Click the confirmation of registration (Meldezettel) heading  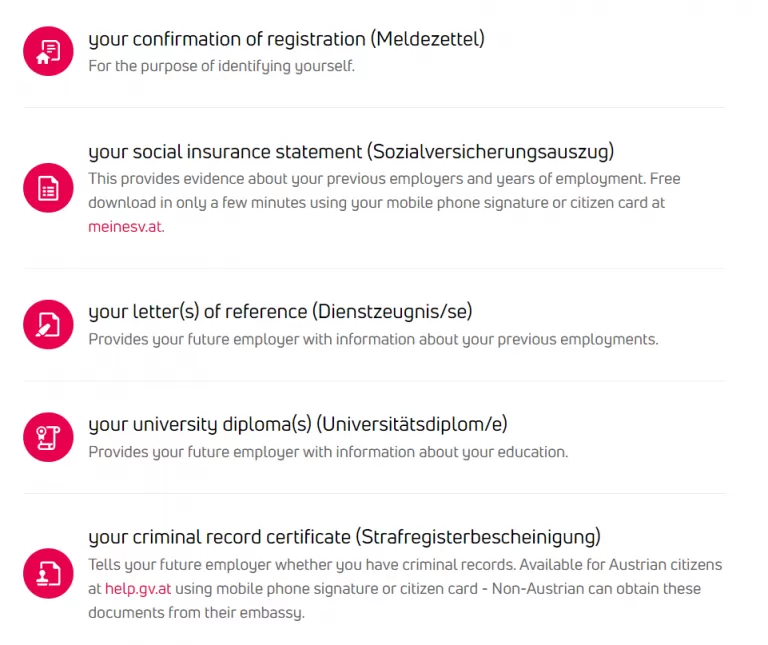point(286,40)
